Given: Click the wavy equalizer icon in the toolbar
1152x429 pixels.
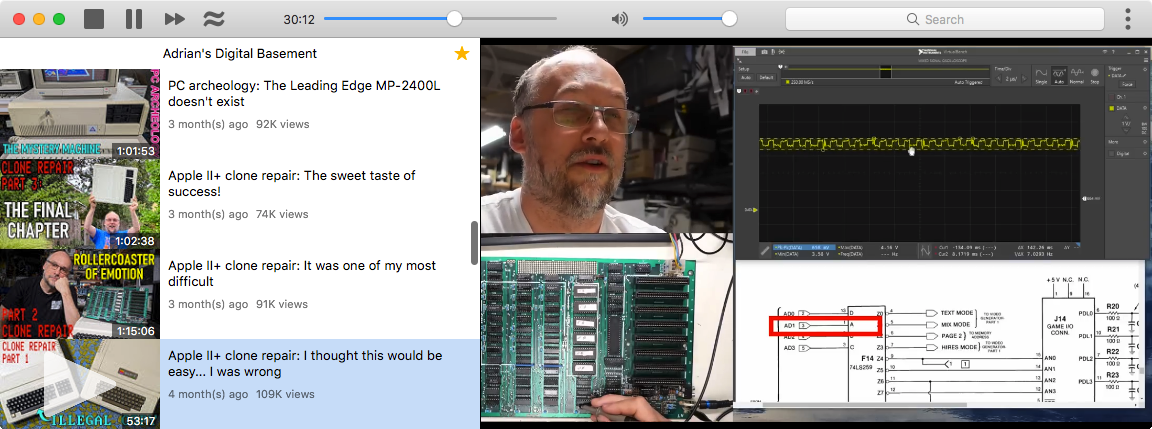Looking at the screenshot, I should [x=214, y=19].
